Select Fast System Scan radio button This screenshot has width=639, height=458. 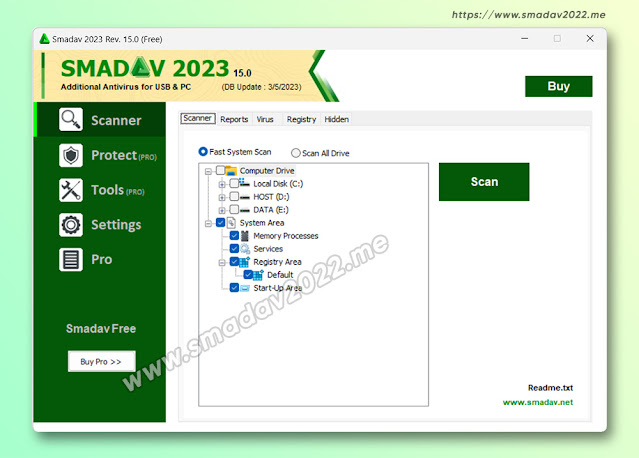click(203, 152)
